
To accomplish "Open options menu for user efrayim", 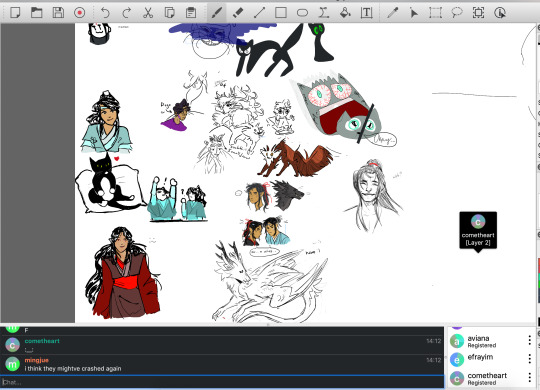I will 529,359.
